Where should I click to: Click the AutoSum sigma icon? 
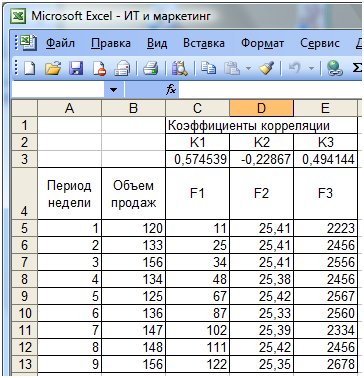click(x=357, y=69)
